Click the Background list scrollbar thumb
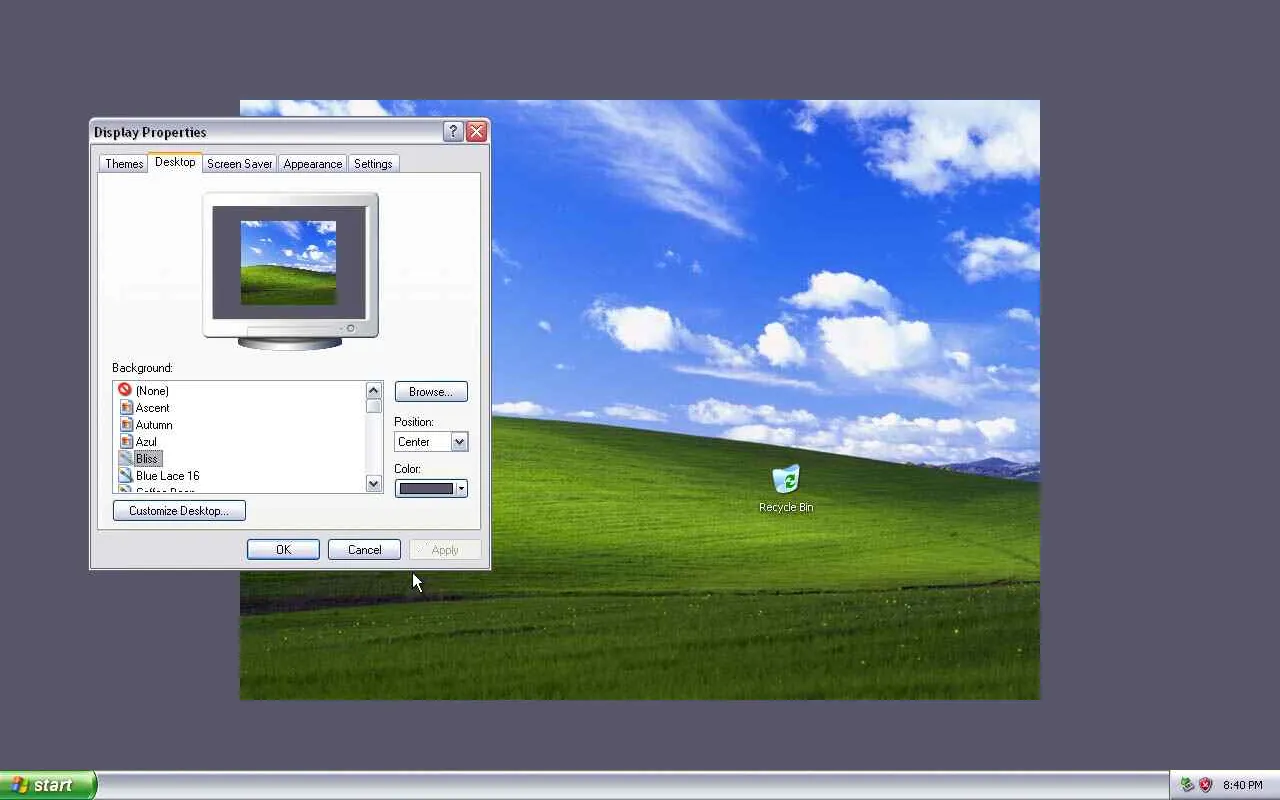 (x=374, y=406)
